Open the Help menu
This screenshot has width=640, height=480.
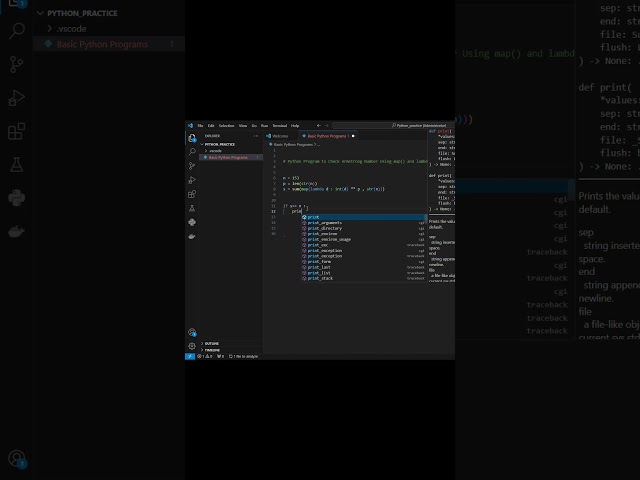295,125
